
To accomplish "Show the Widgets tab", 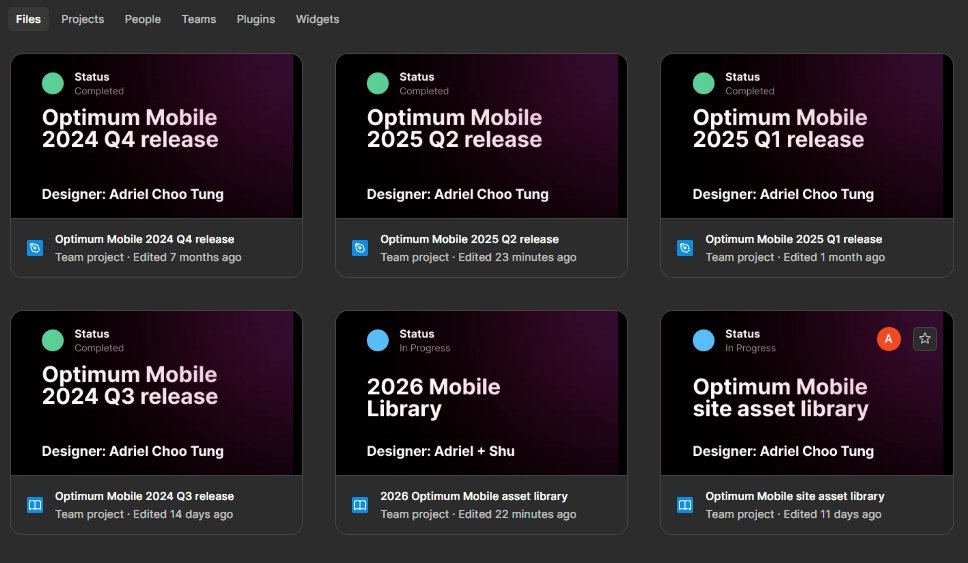I will 317,19.
